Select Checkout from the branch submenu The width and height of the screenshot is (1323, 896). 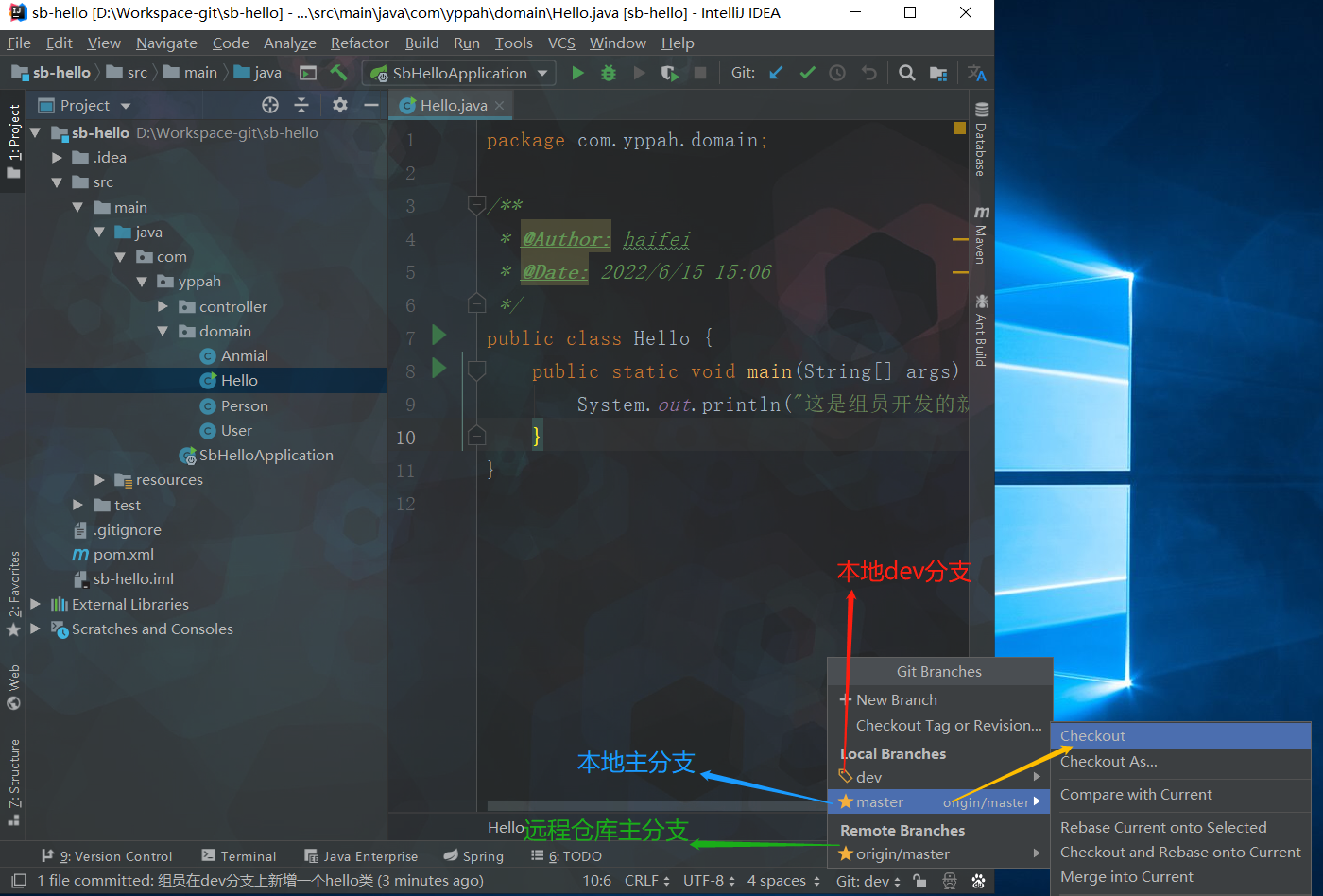(1092, 735)
